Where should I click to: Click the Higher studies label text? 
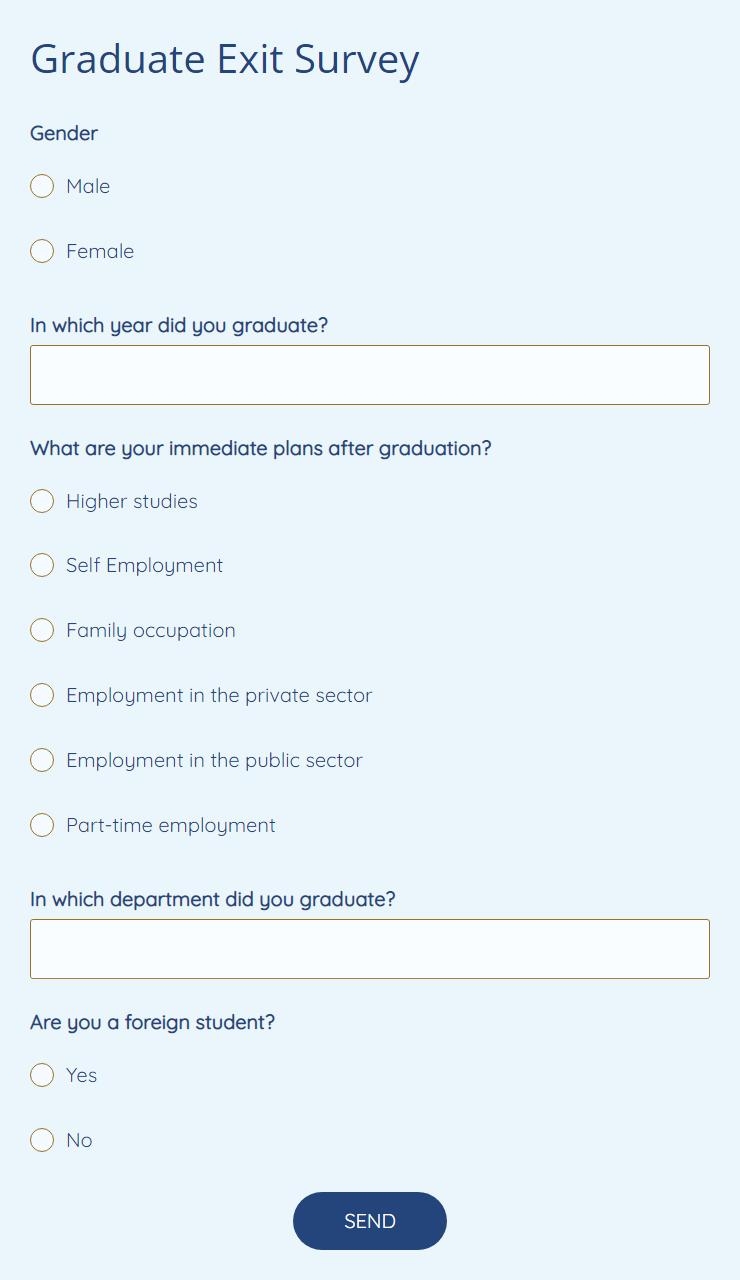tap(131, 501)
